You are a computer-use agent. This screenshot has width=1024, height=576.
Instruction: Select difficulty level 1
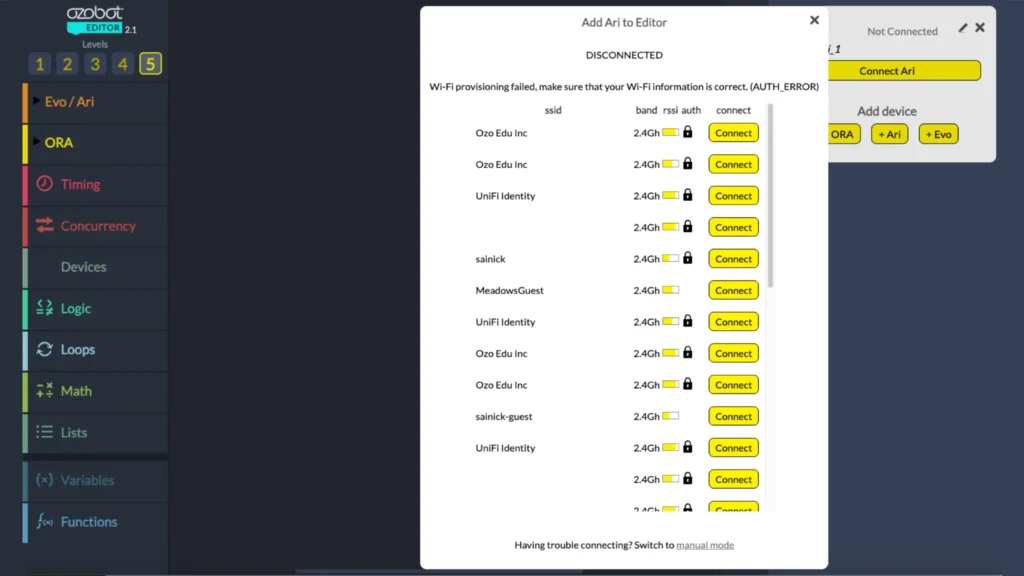click(40, 64)
